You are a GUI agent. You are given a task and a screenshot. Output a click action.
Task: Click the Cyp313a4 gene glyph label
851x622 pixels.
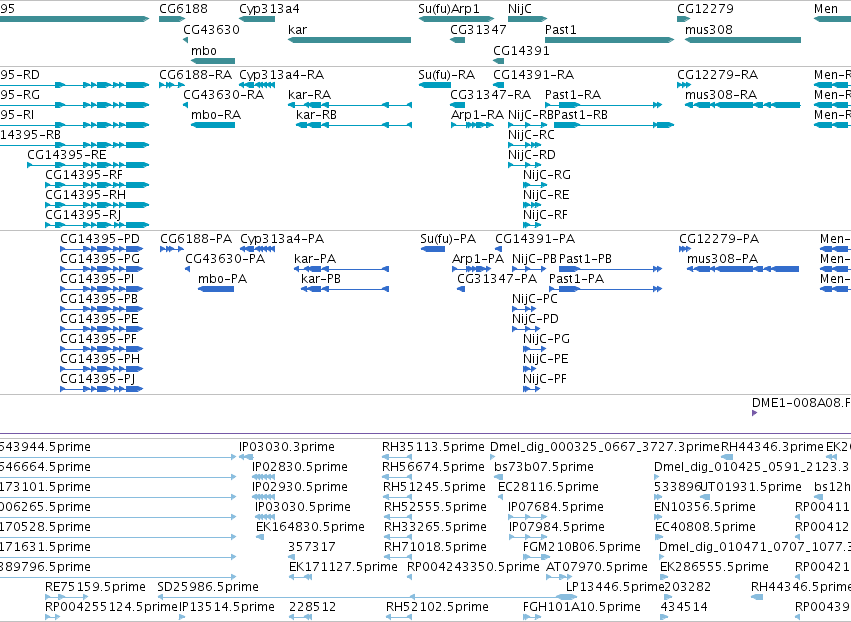[269, 9]
